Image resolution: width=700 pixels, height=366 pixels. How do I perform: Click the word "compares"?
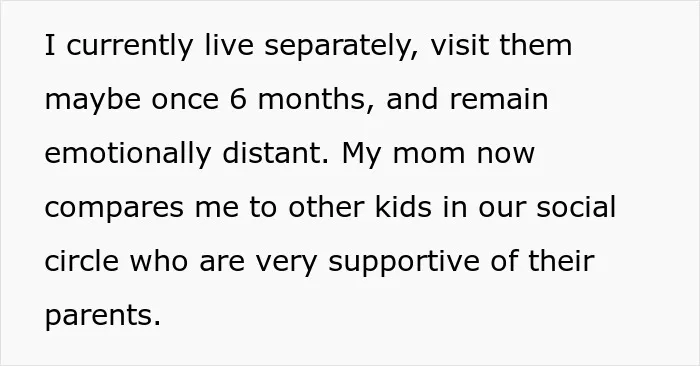[114, 209]
